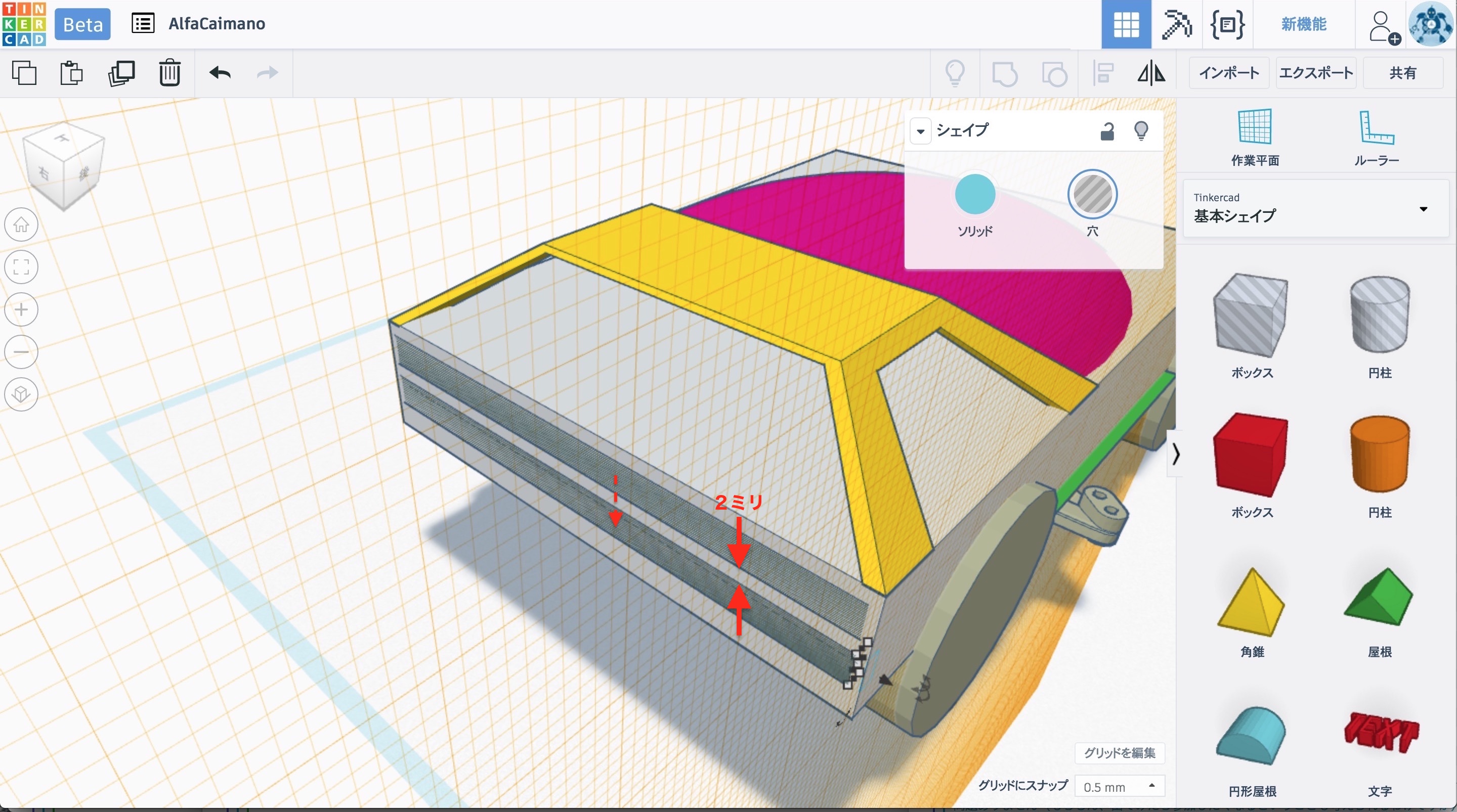Choose the ソリッド color swatch

974,195
